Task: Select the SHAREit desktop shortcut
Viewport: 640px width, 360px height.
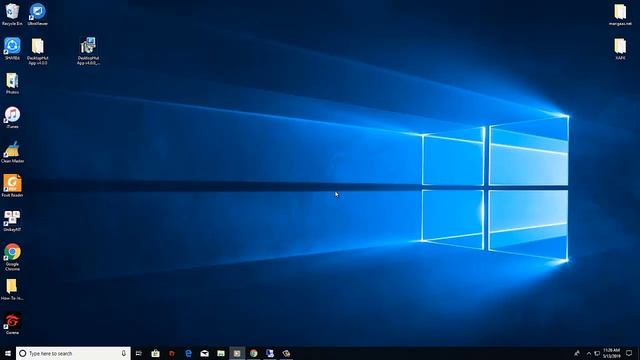Action: (x=12, y=49)
